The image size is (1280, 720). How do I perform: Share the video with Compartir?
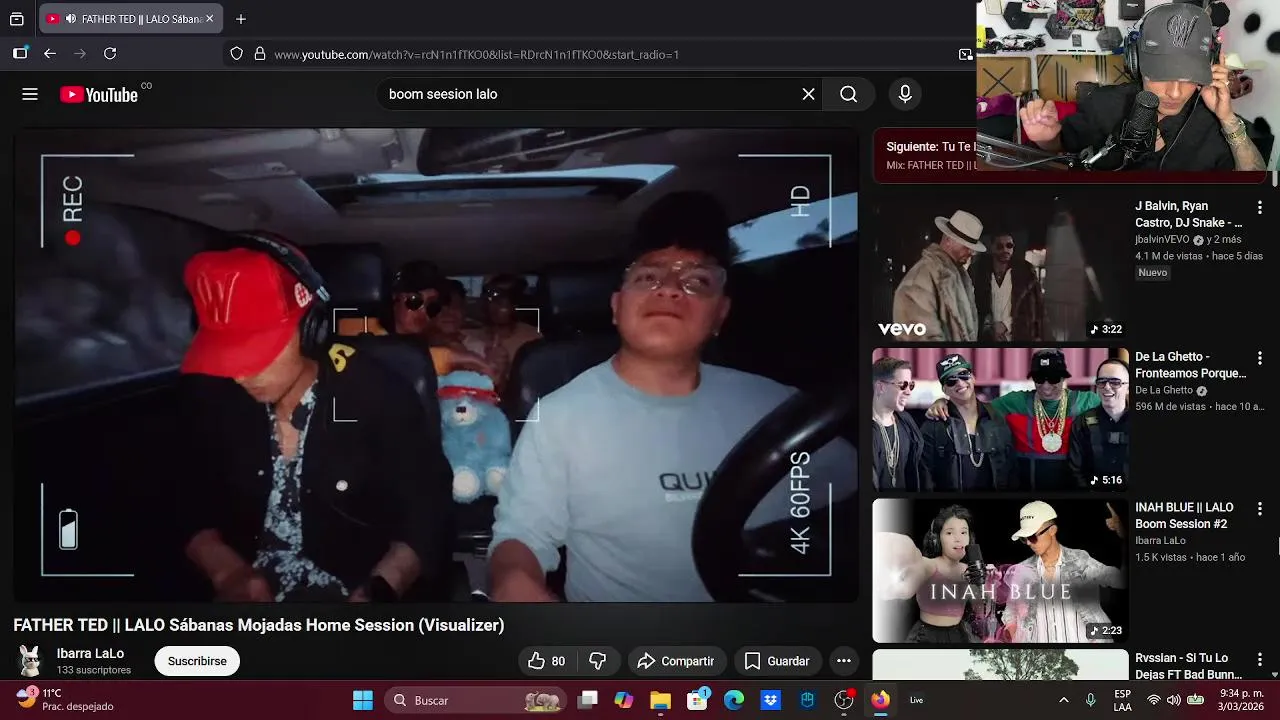[x=676, y=661]
